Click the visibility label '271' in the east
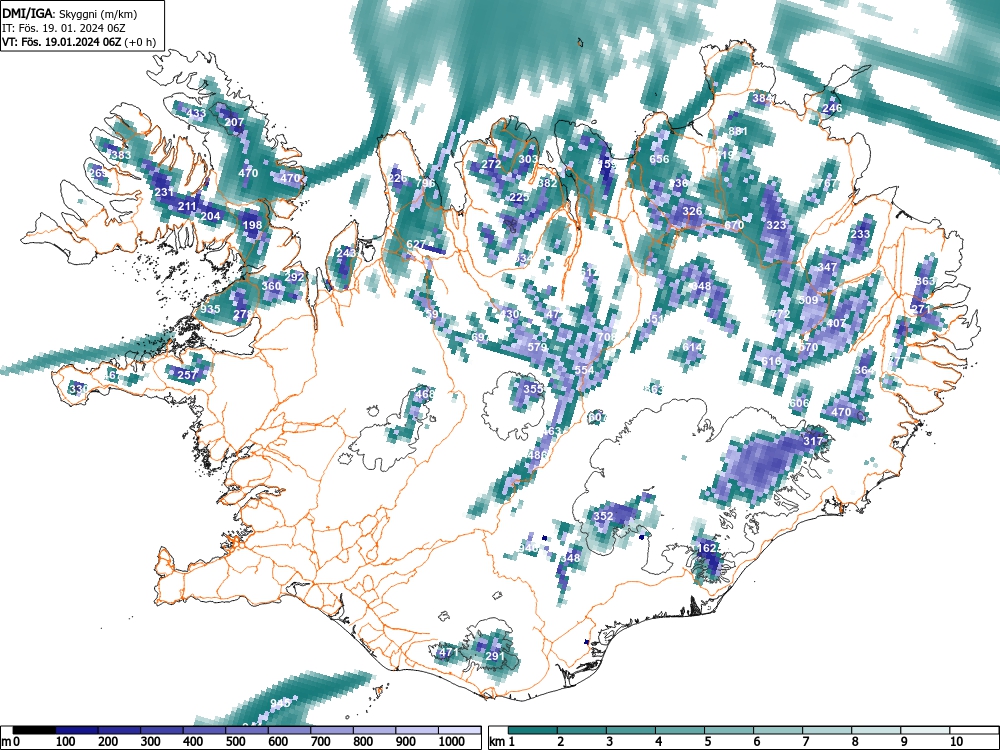Viewport: 1000px width, 750px height. point(922,309)
